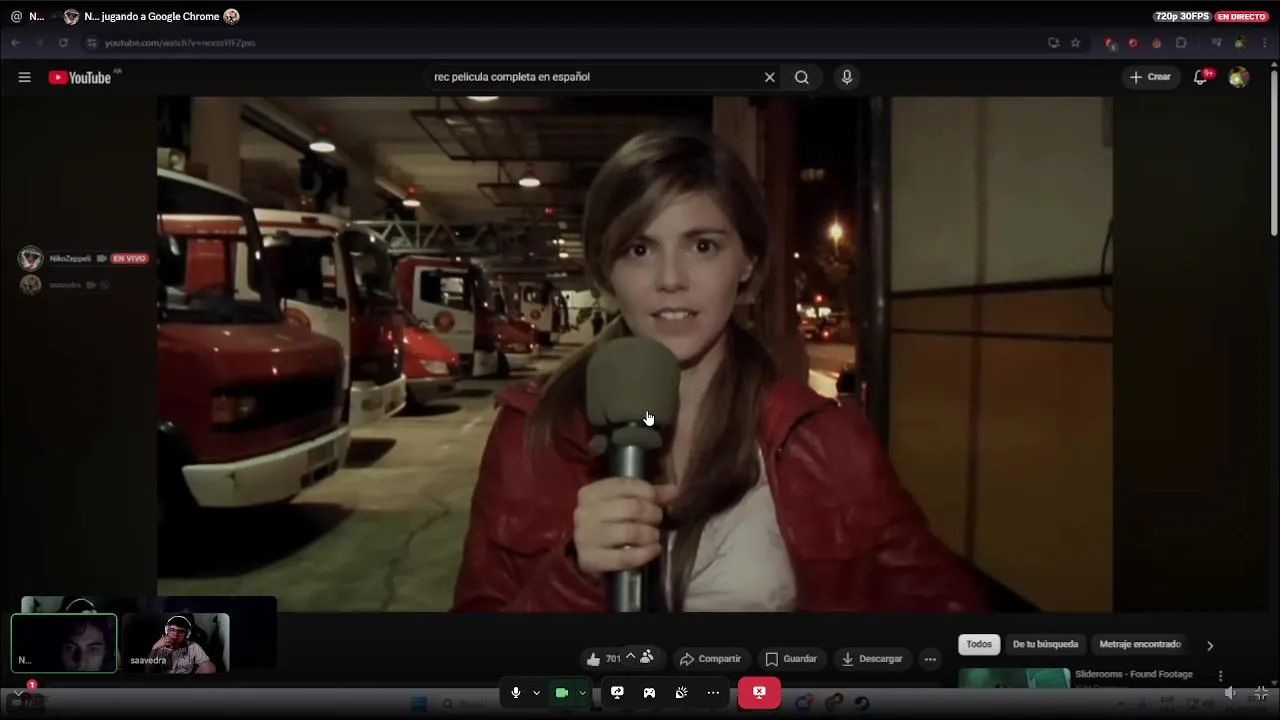1280x720 pixels.
Task: Adjust stream volume speaker icon
Action: (1230, 693)
